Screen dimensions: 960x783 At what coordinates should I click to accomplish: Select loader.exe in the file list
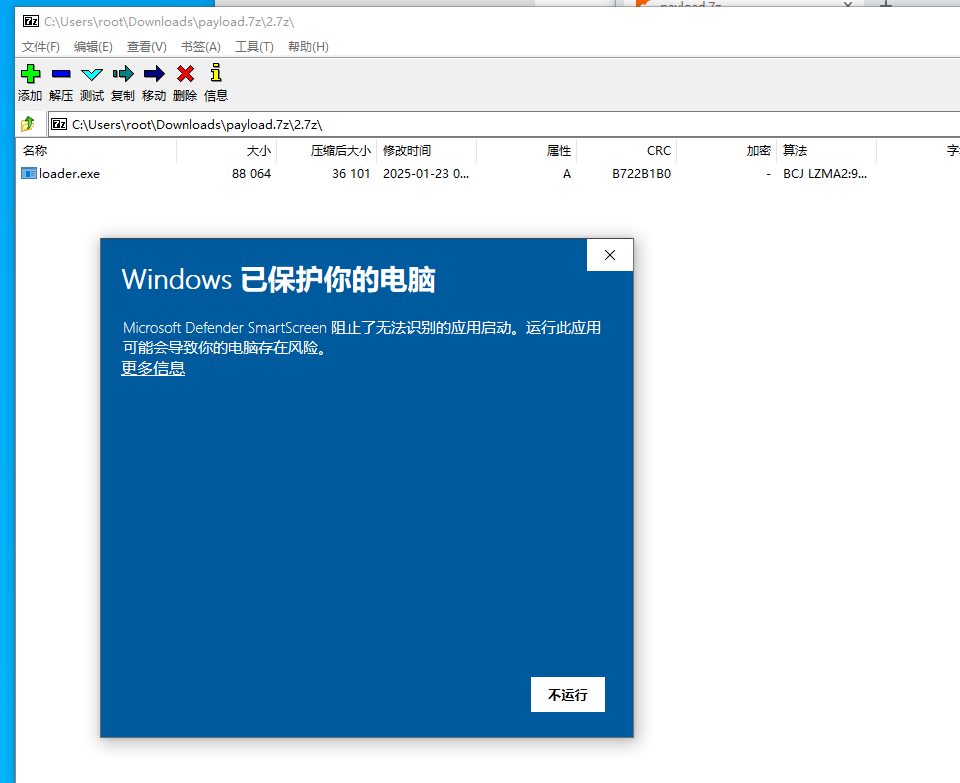pyautogui.click(x=69, y=174)
